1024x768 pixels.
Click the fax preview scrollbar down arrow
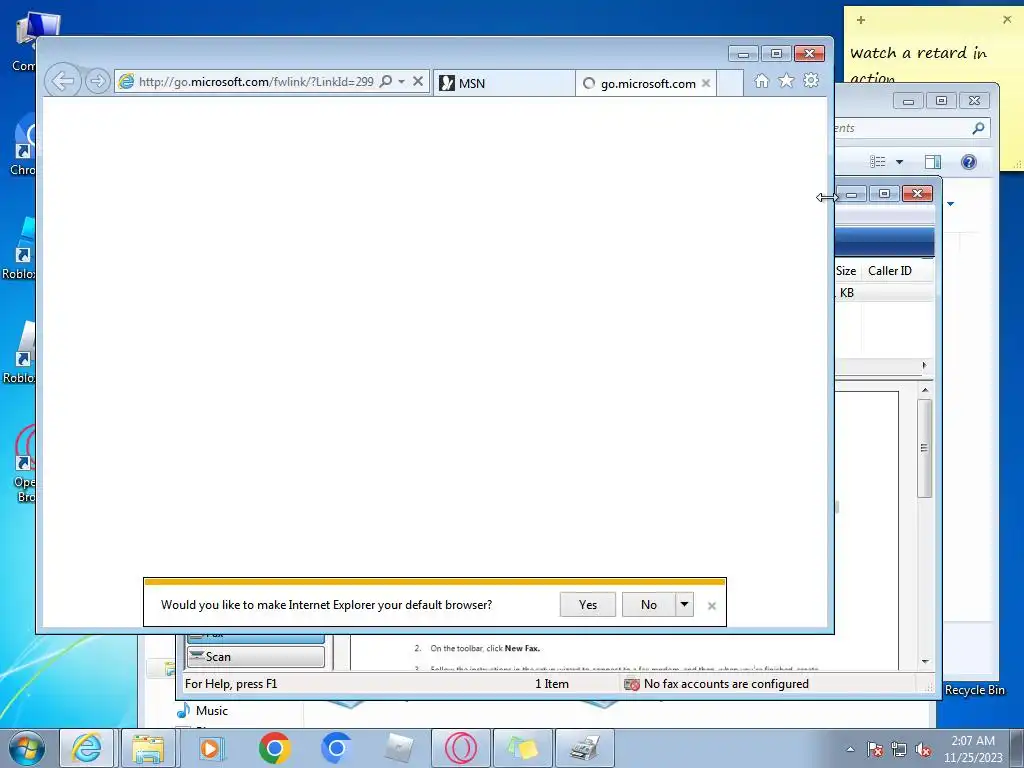pos(925,662)
